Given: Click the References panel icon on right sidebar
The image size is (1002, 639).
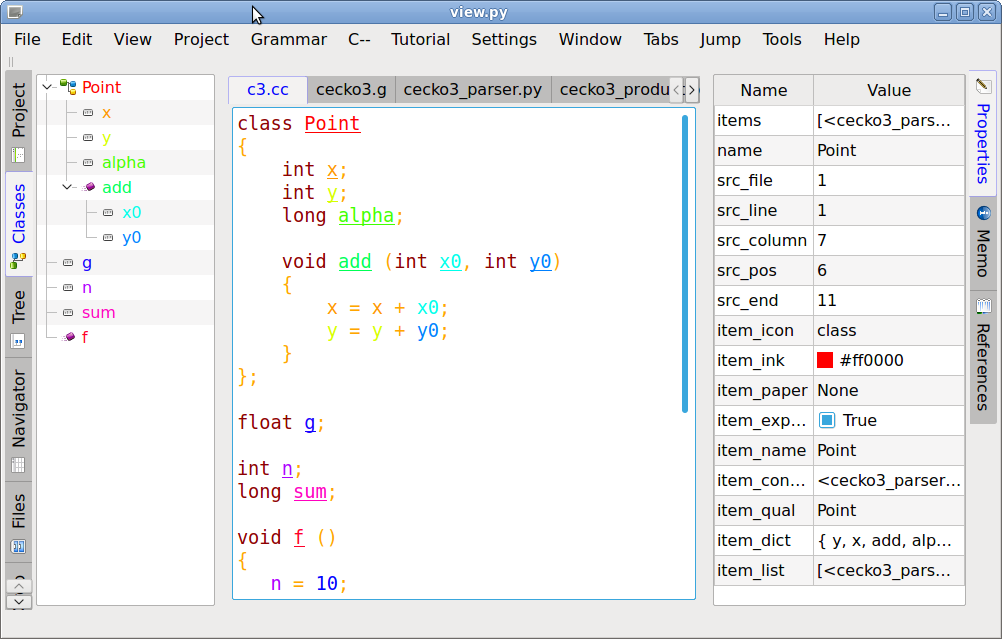Looking at the screenshot, I should 983,307.
